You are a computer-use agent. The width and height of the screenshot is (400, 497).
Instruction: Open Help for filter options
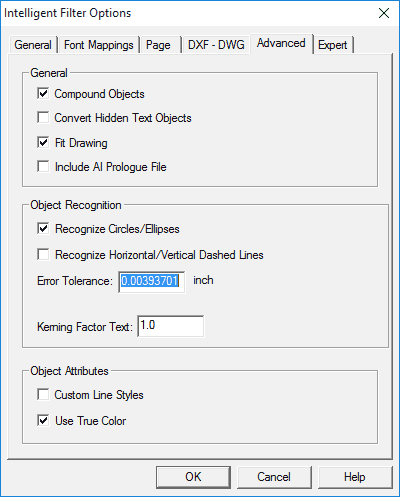(x=355, y=477)
